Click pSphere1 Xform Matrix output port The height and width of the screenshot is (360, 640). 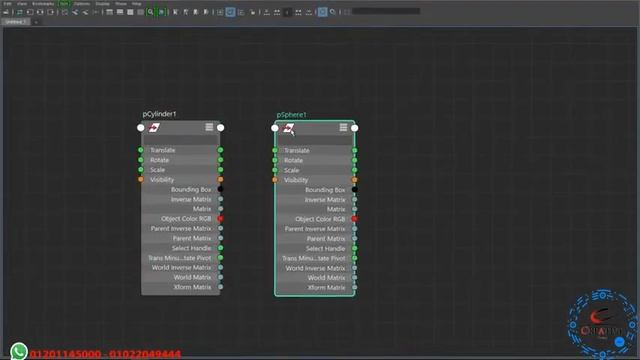(355, 287)
